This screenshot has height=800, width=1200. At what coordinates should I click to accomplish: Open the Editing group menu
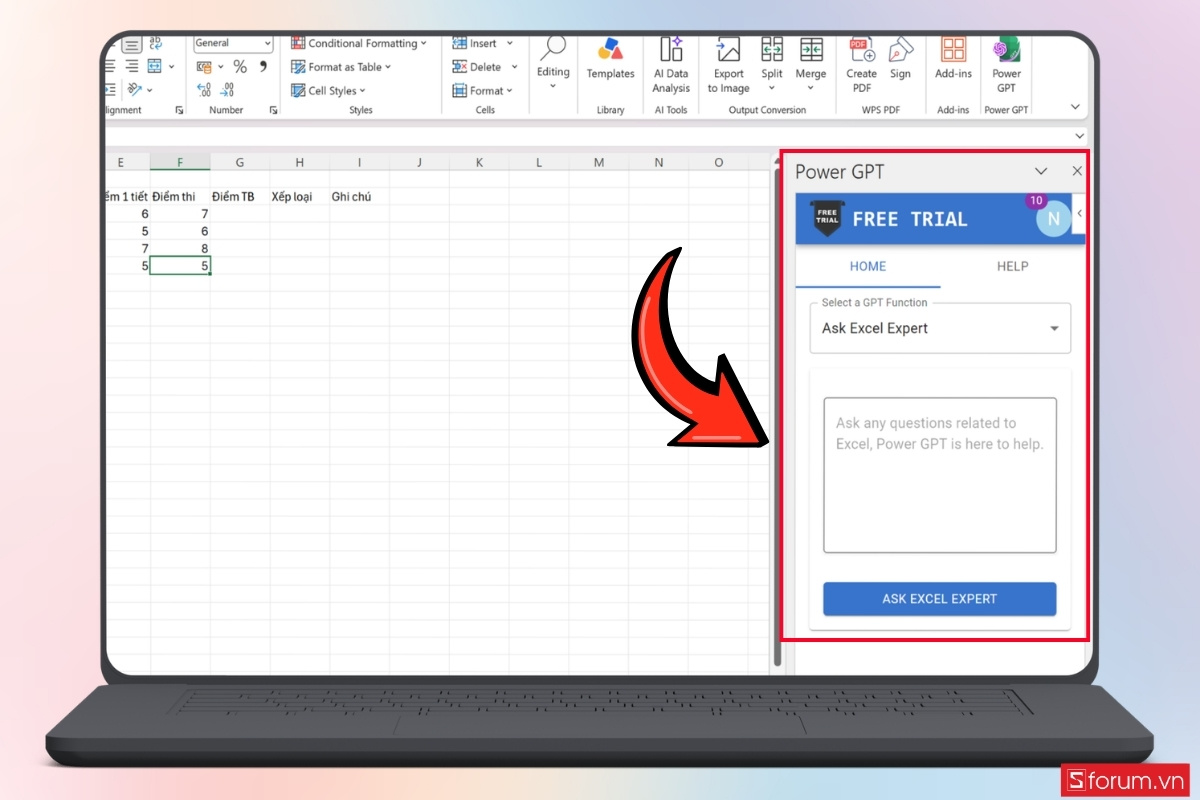click(553, 63)
